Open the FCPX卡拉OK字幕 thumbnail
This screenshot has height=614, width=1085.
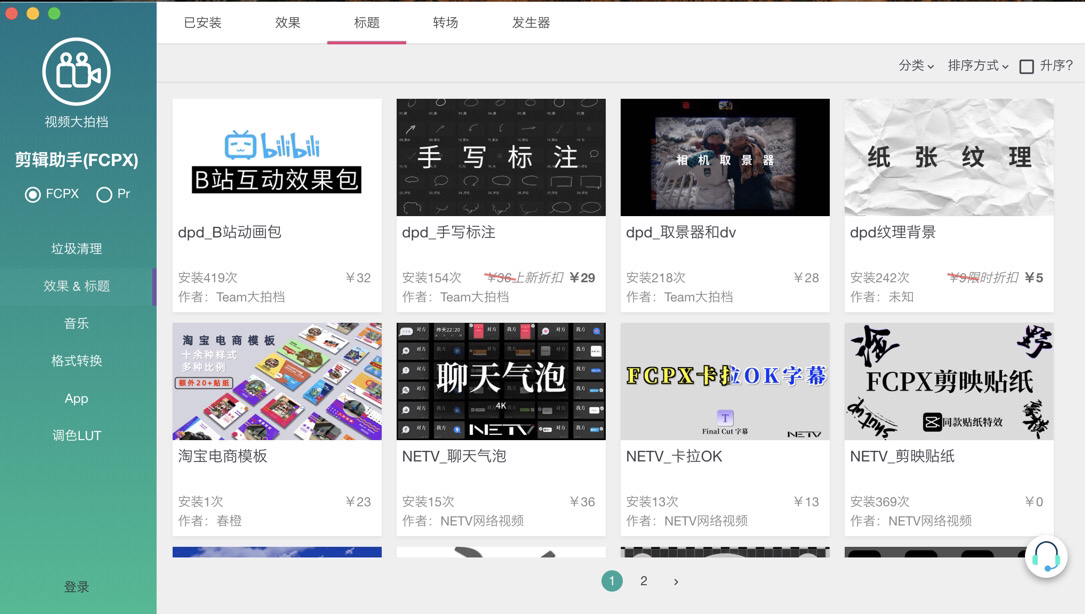(x=725, y=381)
